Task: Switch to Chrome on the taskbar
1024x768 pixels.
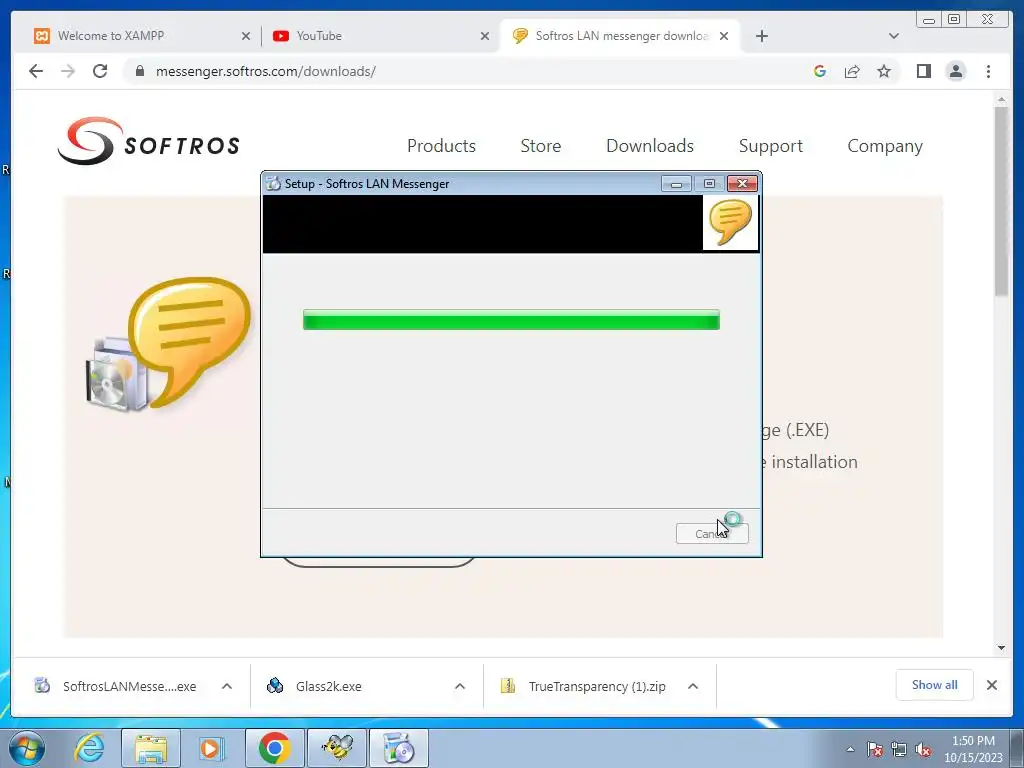Action: [x=274, y=748]
